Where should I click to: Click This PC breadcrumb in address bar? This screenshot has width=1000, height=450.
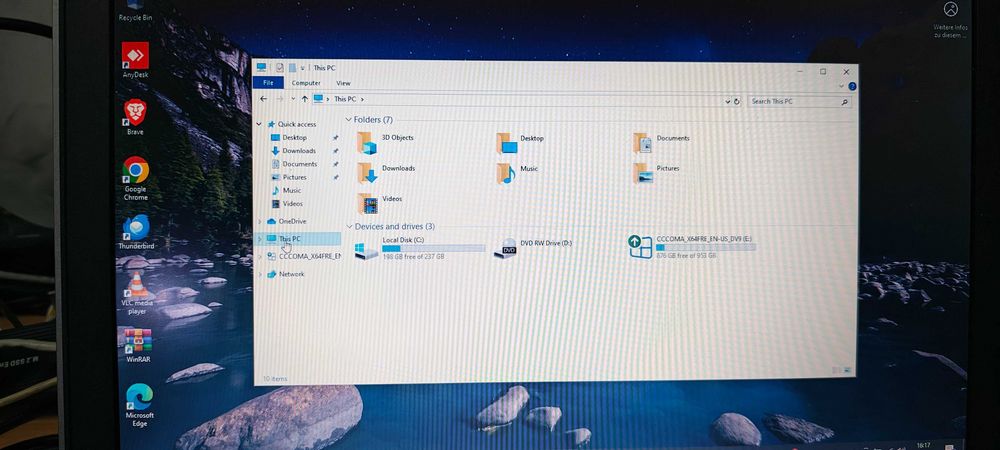345,99
